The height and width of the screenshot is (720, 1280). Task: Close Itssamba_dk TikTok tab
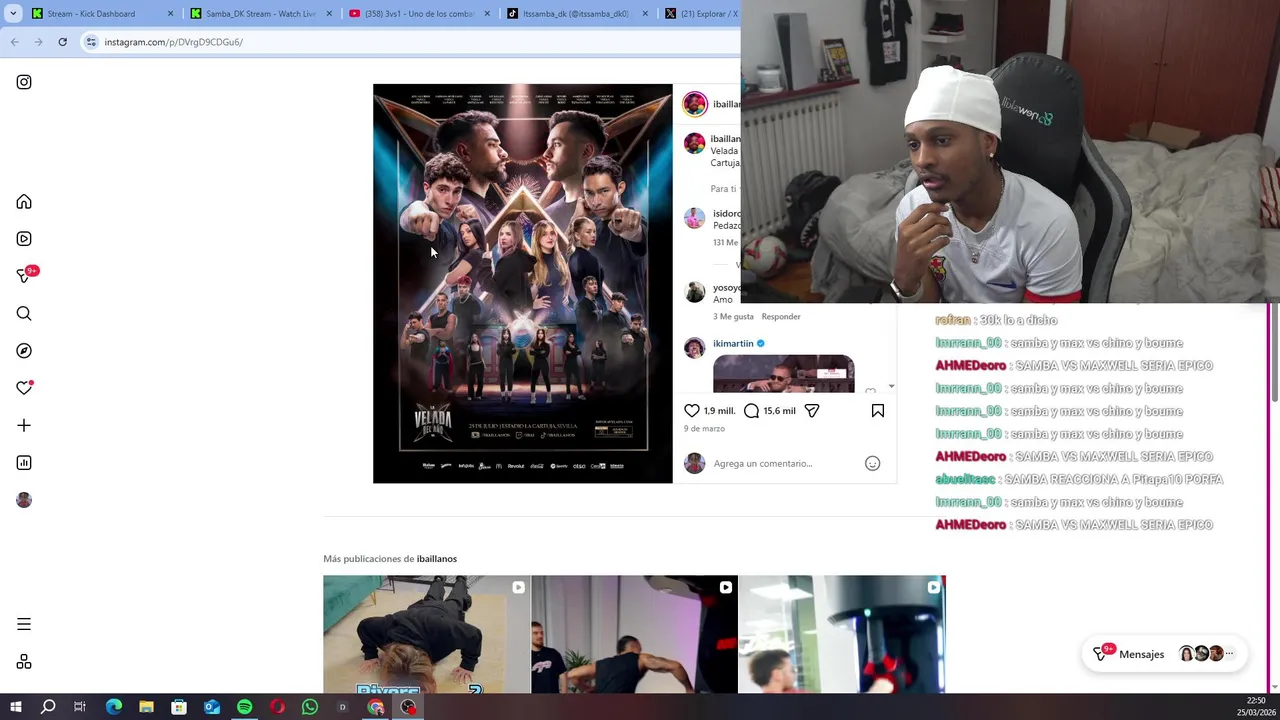645,14
